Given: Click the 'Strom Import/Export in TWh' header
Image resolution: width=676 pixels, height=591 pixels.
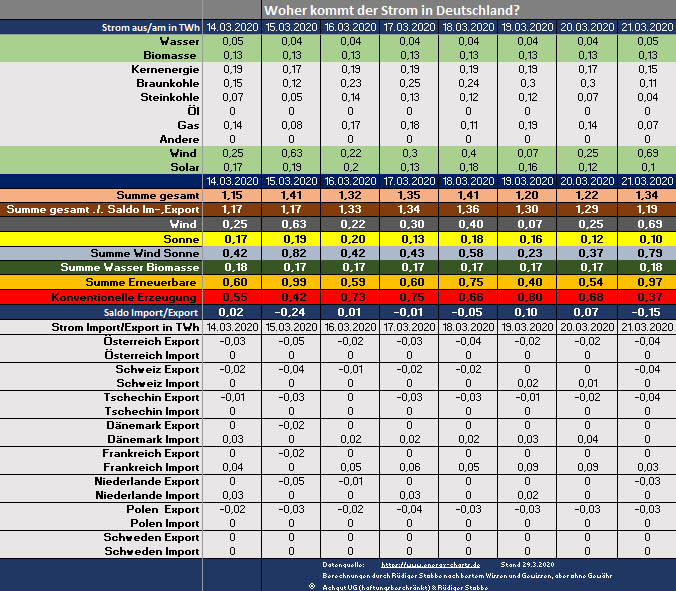Looking at the screenshot, I should 124,327.
